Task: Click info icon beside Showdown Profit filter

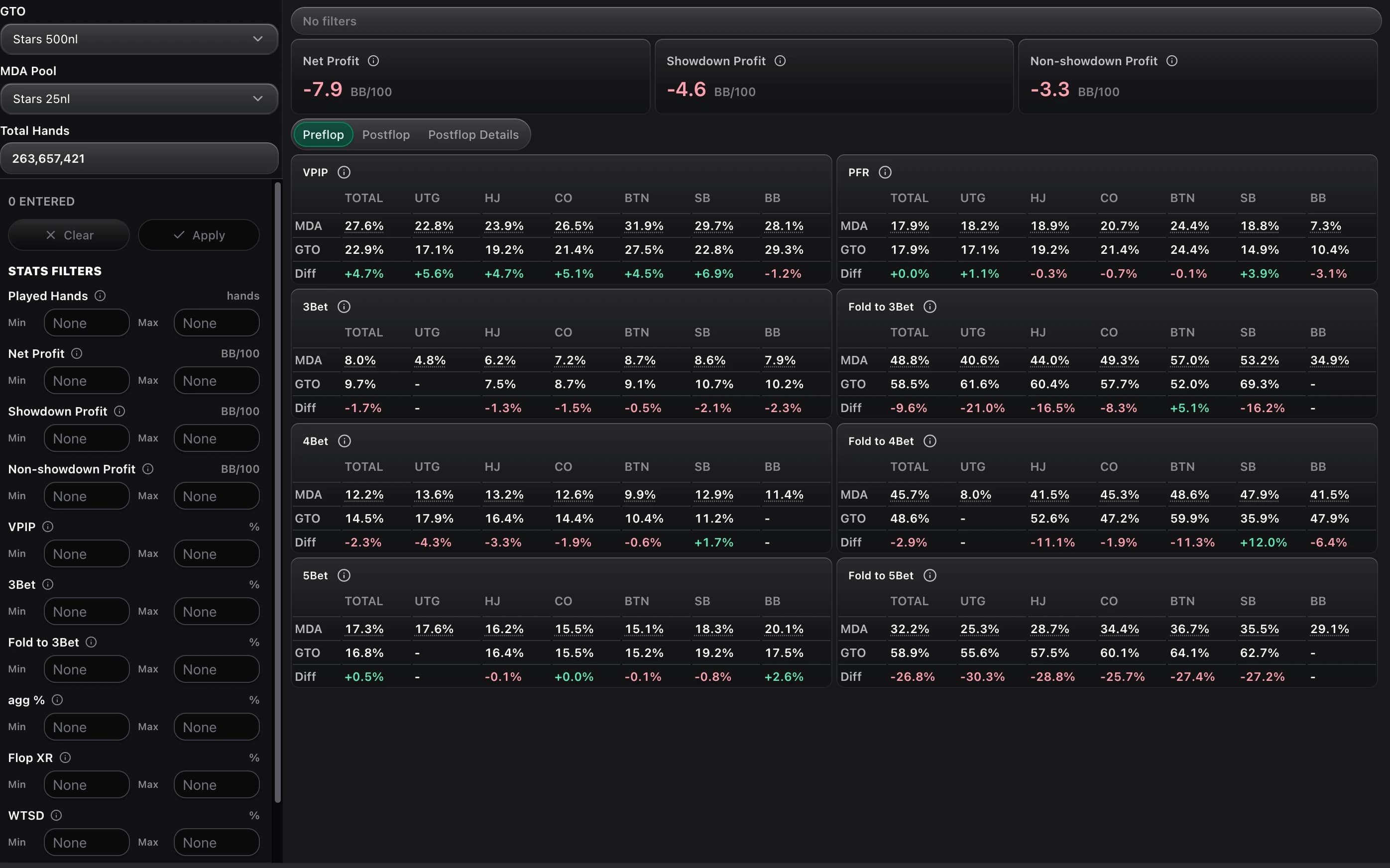Action: [x=119, y=411]
